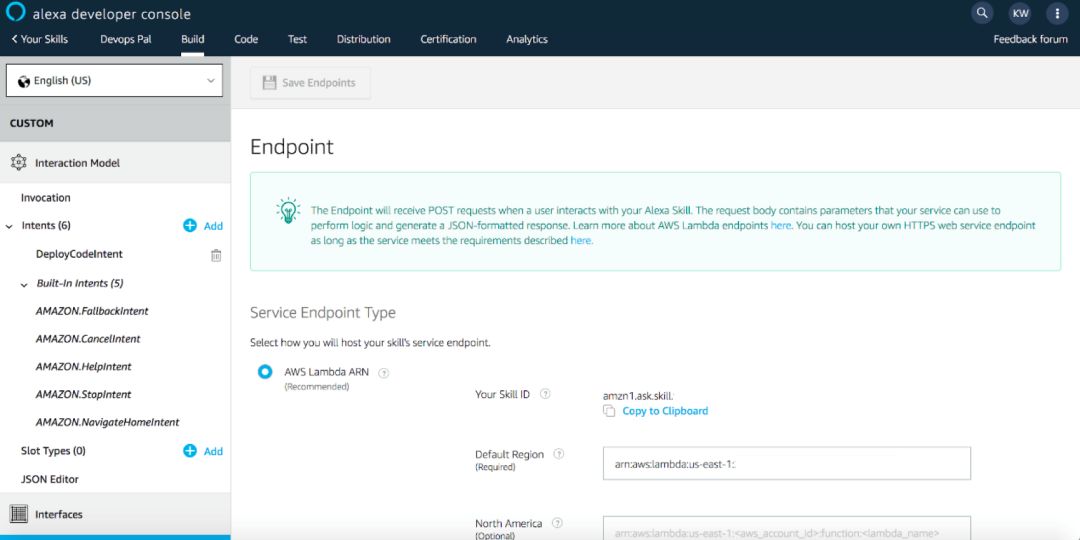Click the Interaction Model gear icon
This screenshot has width=1080, height=540.
(19, 163)
